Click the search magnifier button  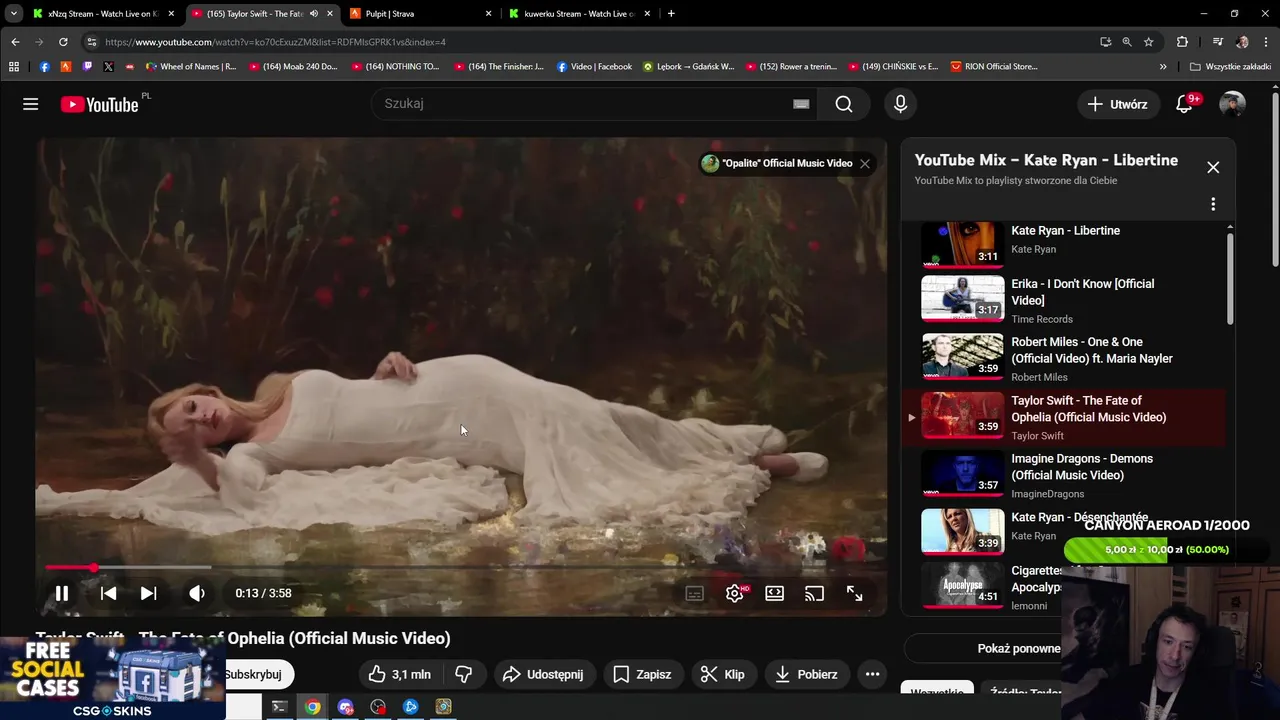coord(844,104)
